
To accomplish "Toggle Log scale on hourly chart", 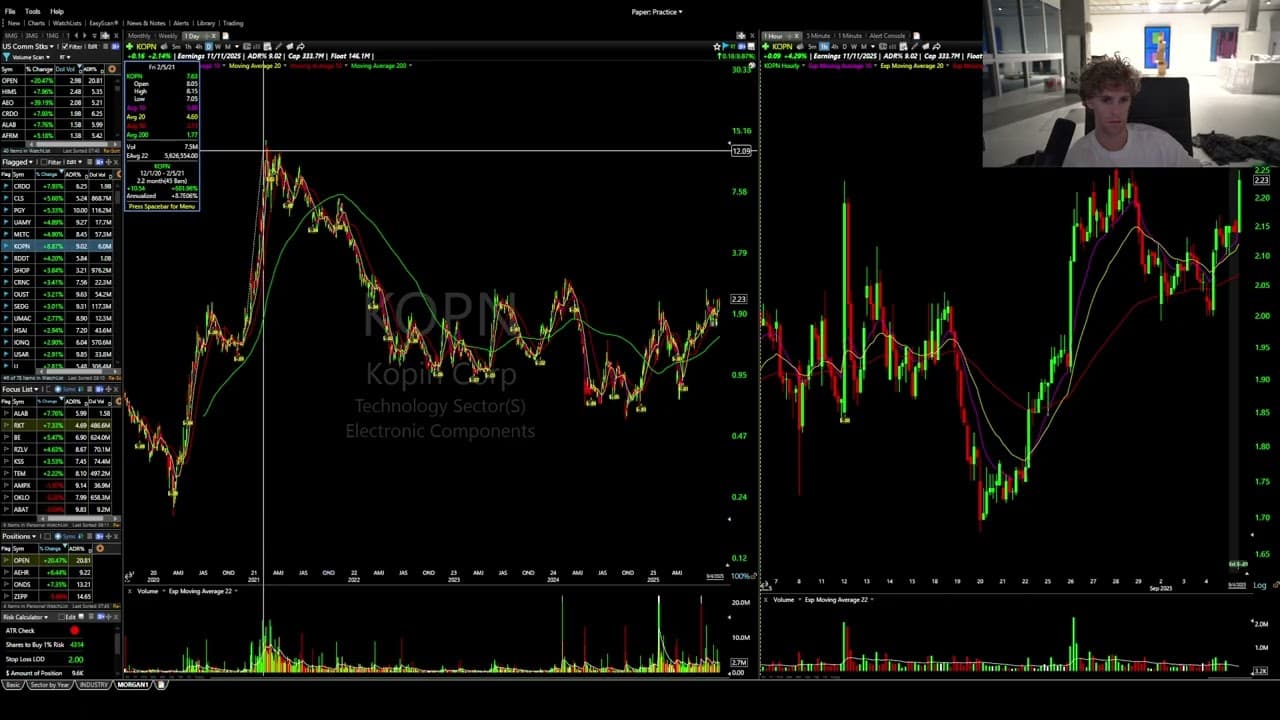I will coord(1260,585).
